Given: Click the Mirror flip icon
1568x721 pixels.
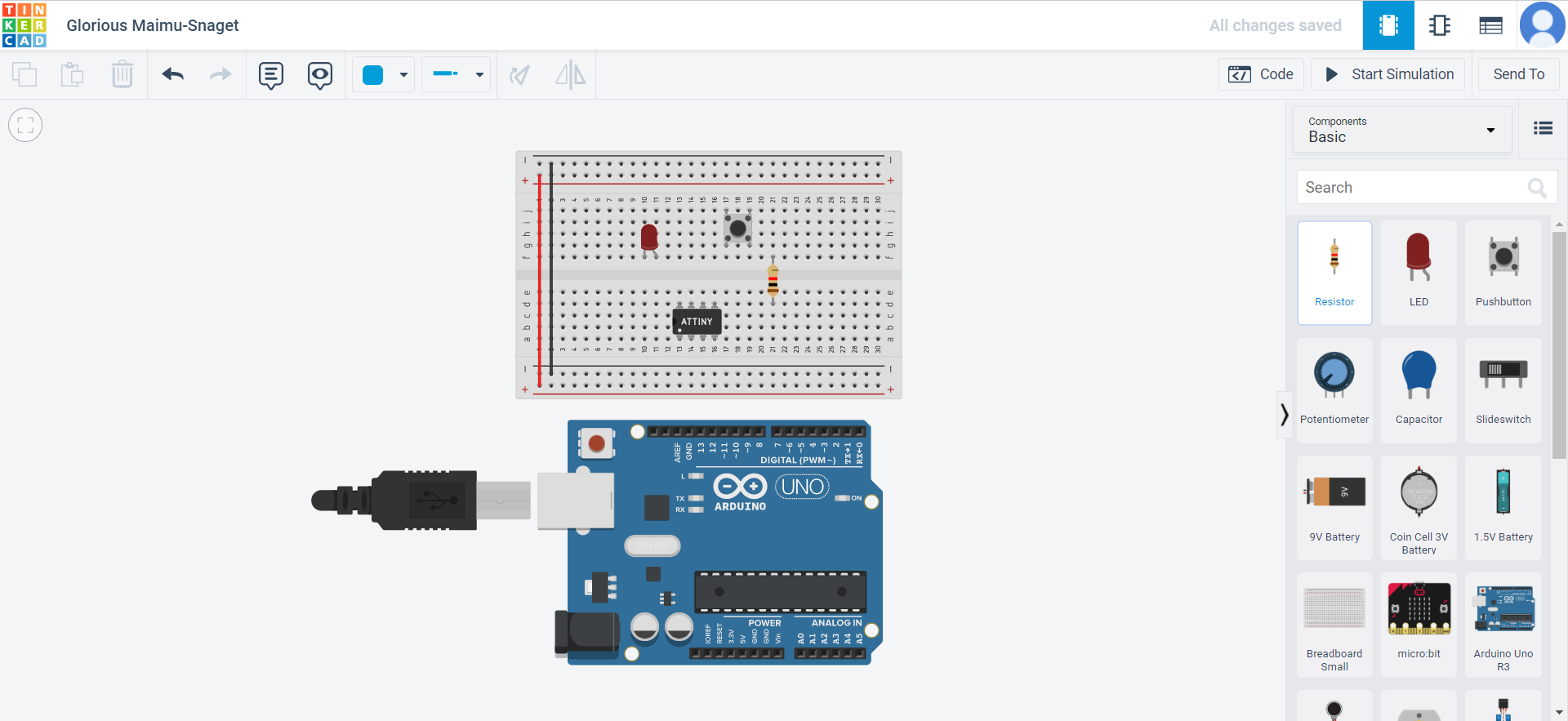Looking at the screenshot, I should click(x=570, y=75).
